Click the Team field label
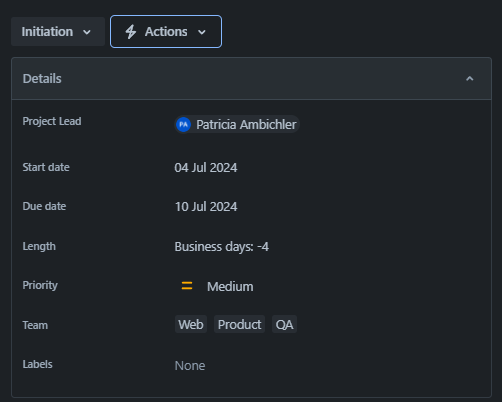The image size is (502, 402). [35, 325]
